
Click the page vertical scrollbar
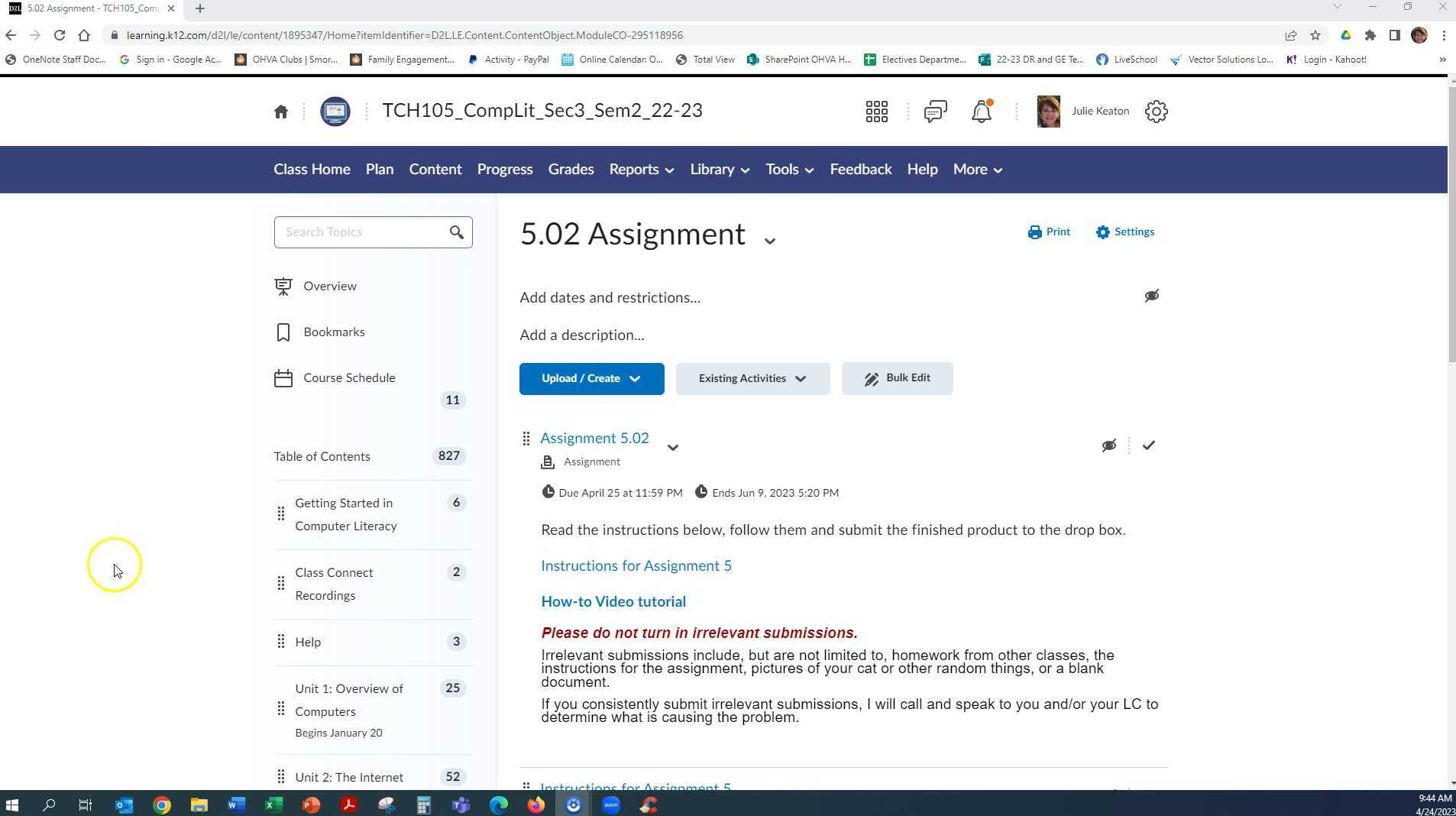(1451, 229)
